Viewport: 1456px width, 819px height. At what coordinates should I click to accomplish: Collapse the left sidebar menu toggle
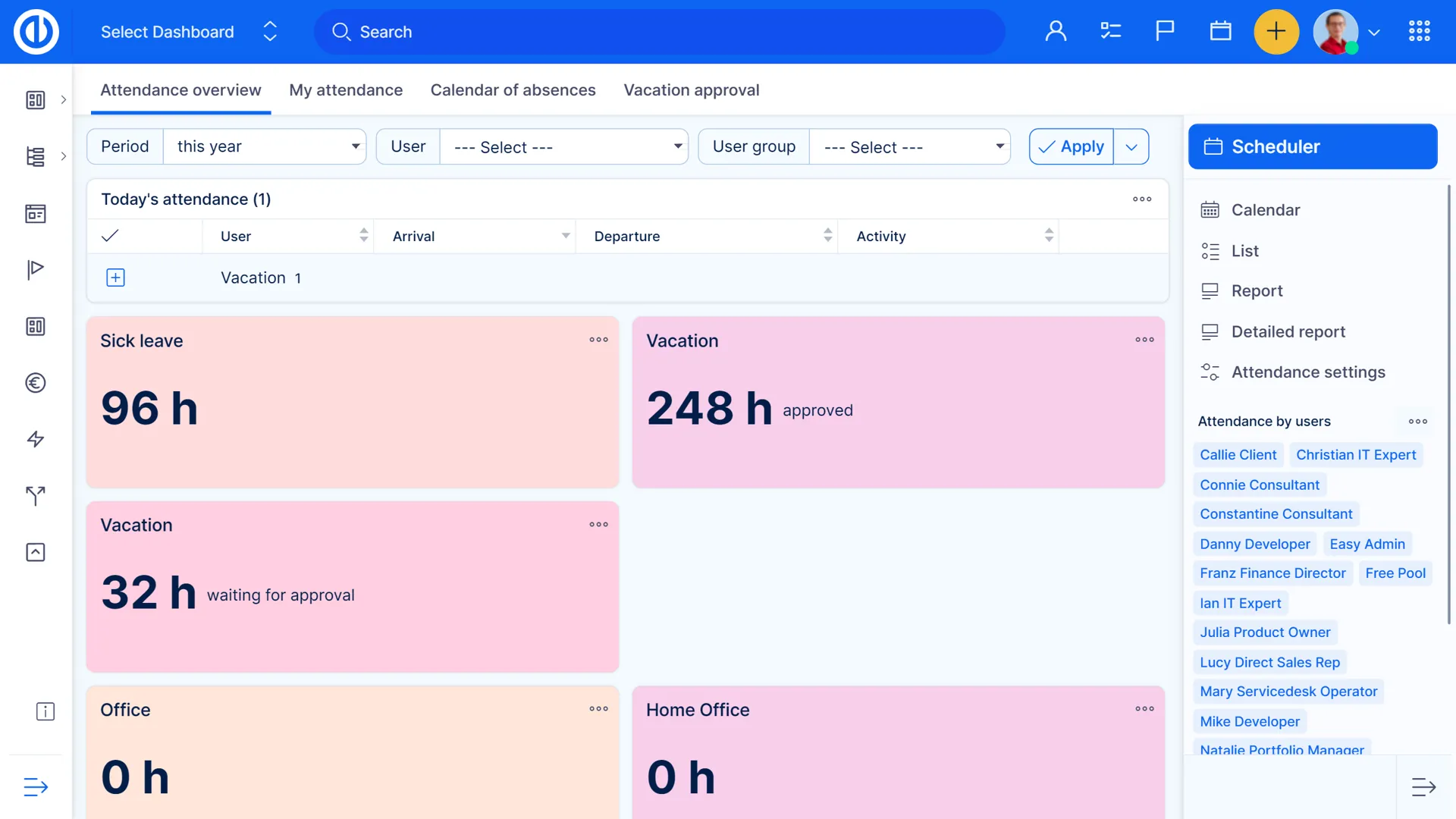pos(36,787)
